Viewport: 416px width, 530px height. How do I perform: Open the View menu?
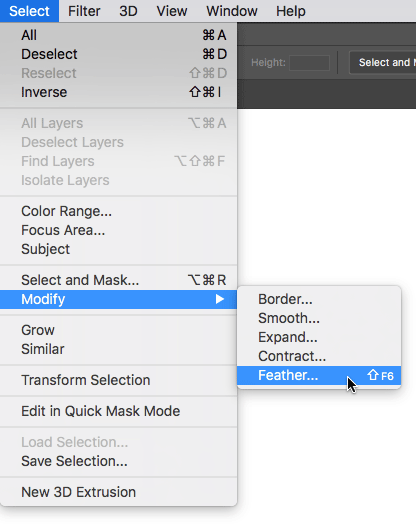coord(172,11)
